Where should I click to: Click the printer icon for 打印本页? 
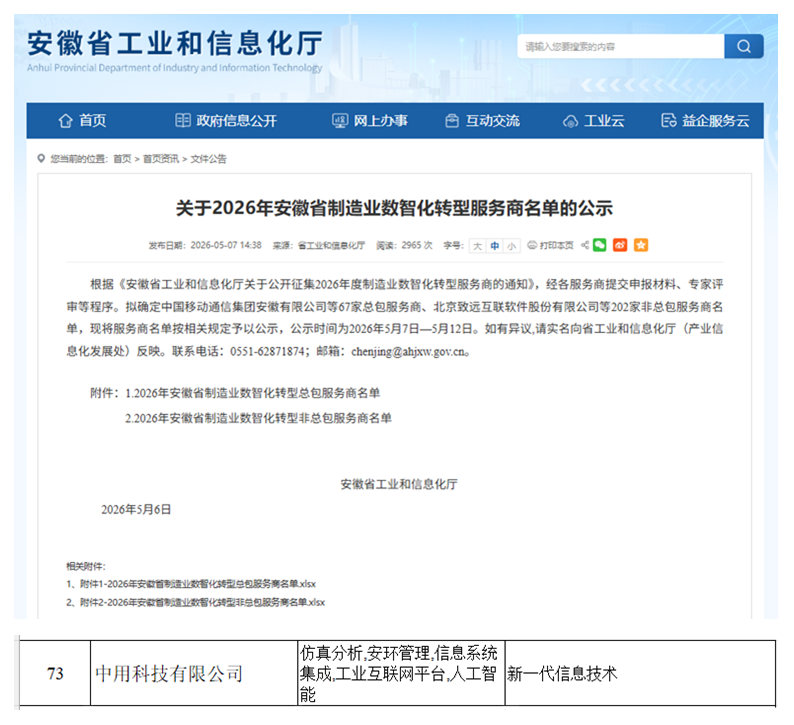[x=532, y=245]
